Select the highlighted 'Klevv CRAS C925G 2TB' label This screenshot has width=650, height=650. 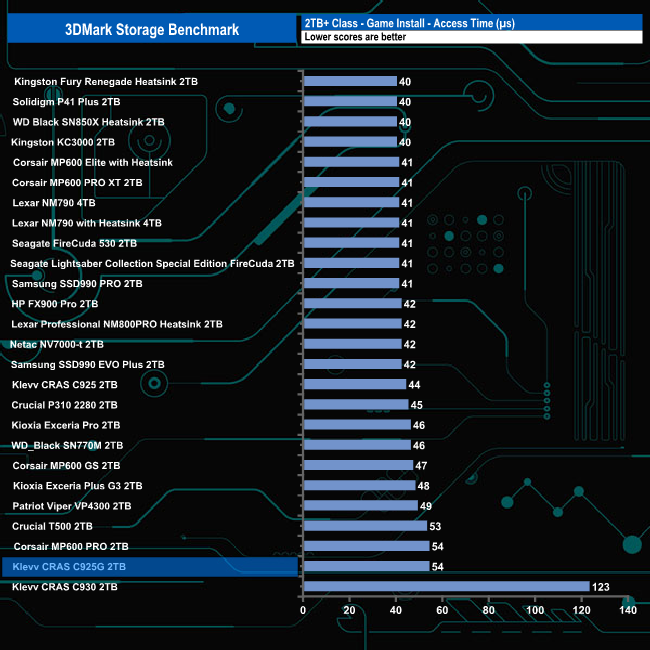69,567
